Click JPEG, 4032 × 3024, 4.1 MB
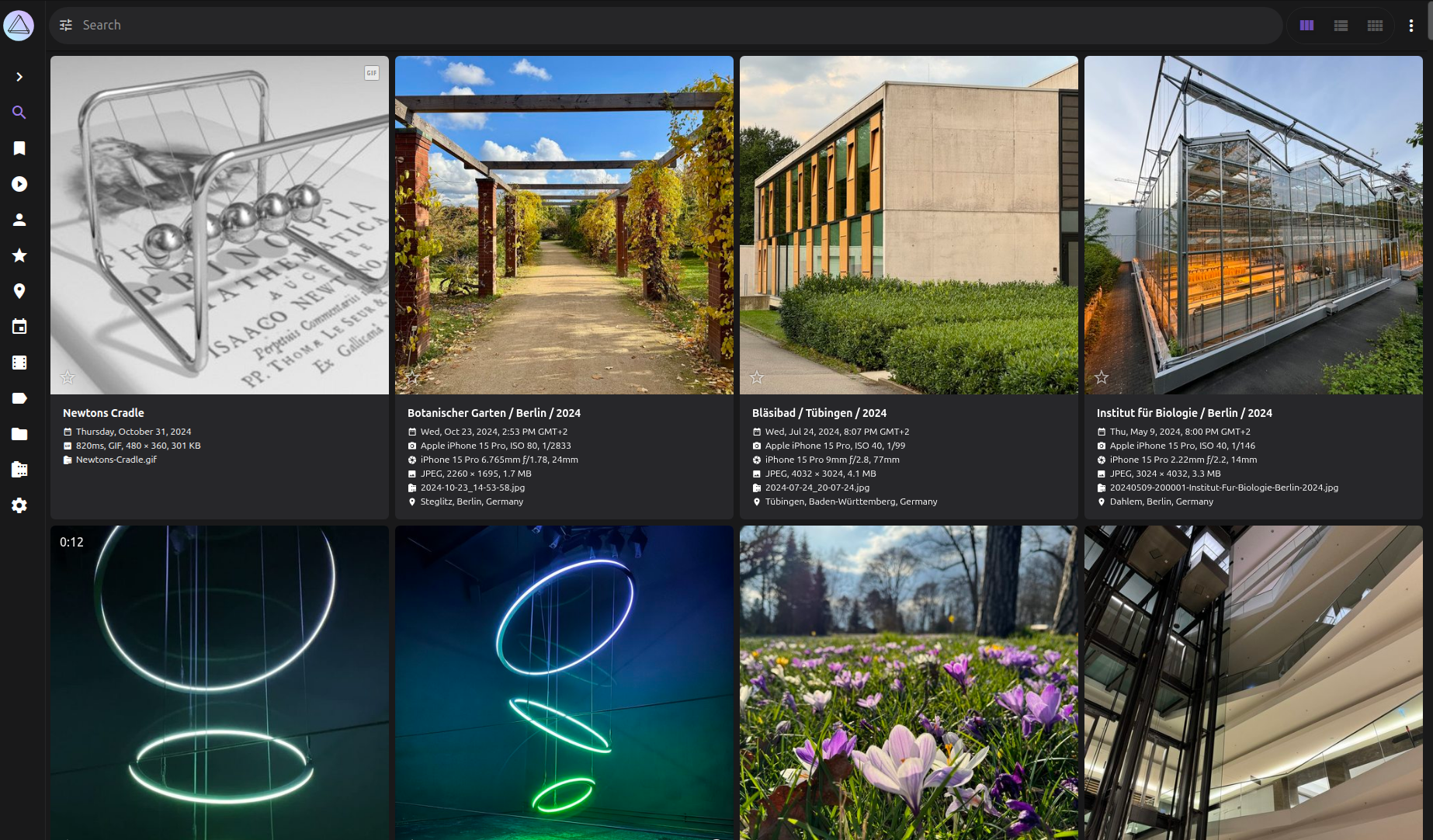Viewport: 1433px width, 840px height. [821, 474]
